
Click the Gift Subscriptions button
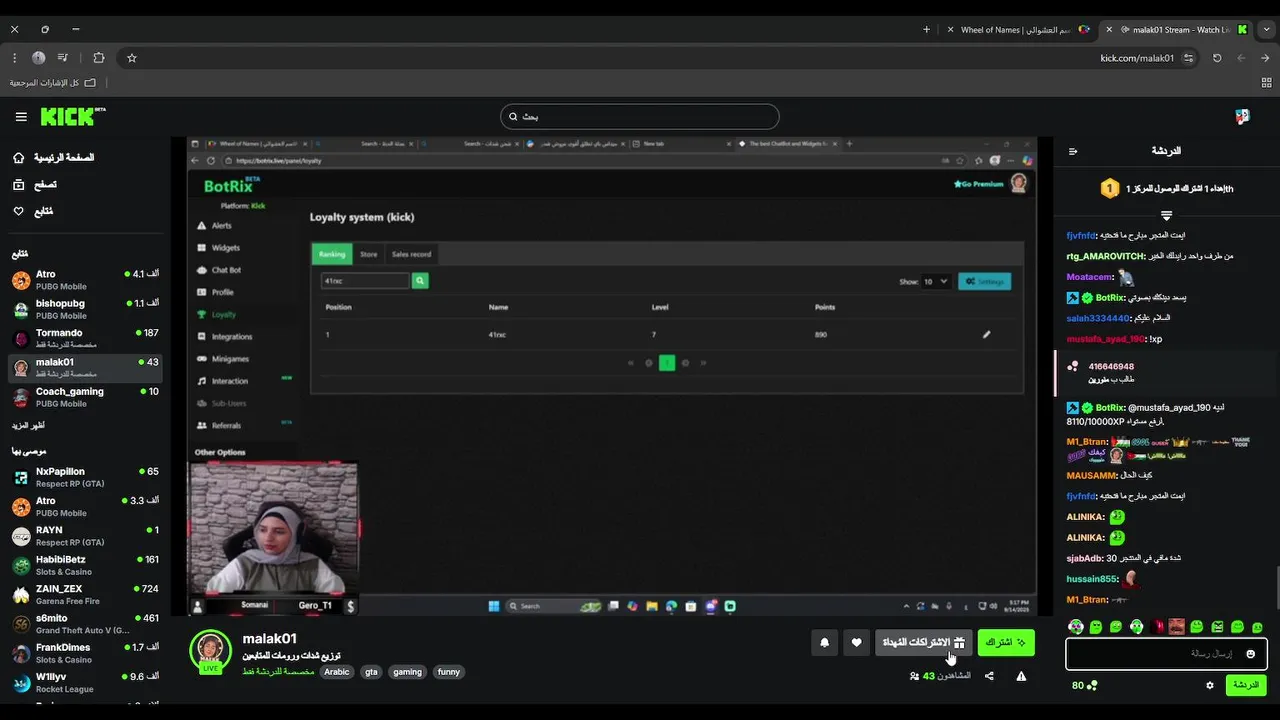[924, 643]
